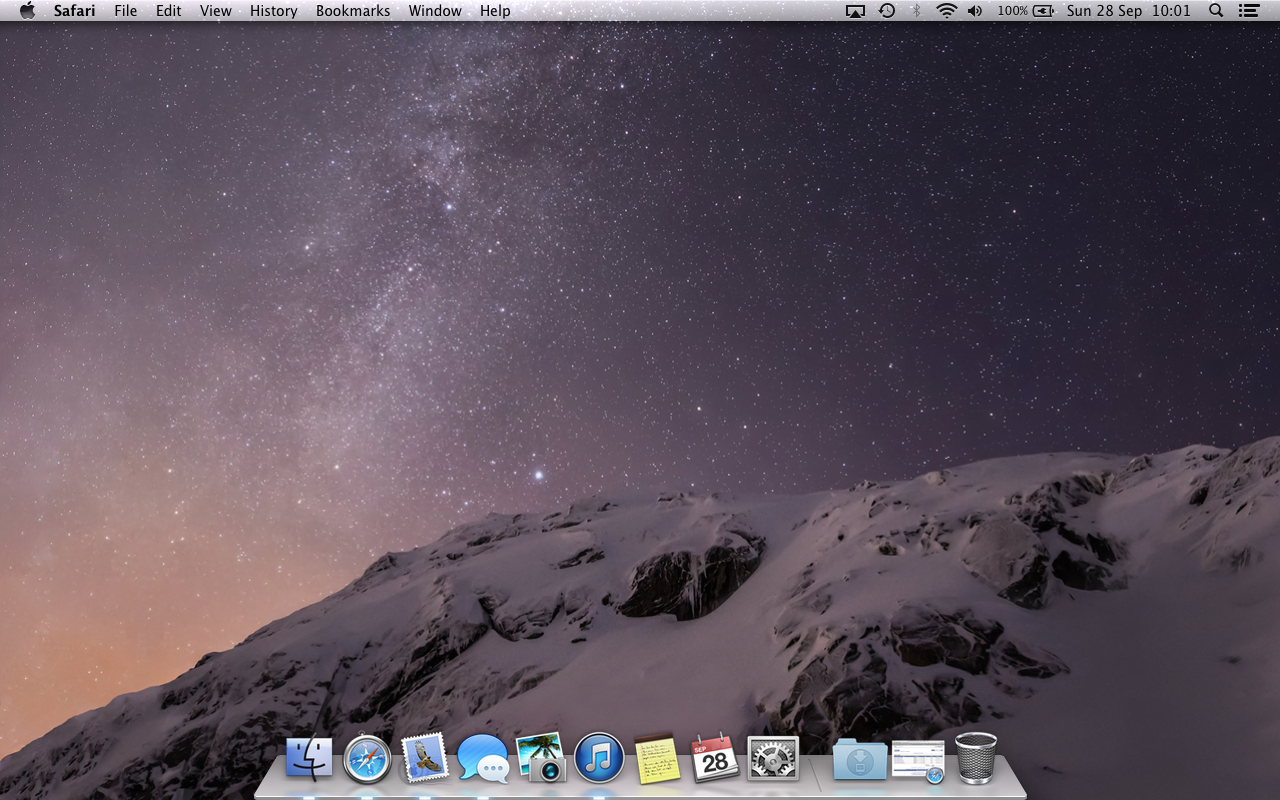Open the History menu

pos(274,11)
